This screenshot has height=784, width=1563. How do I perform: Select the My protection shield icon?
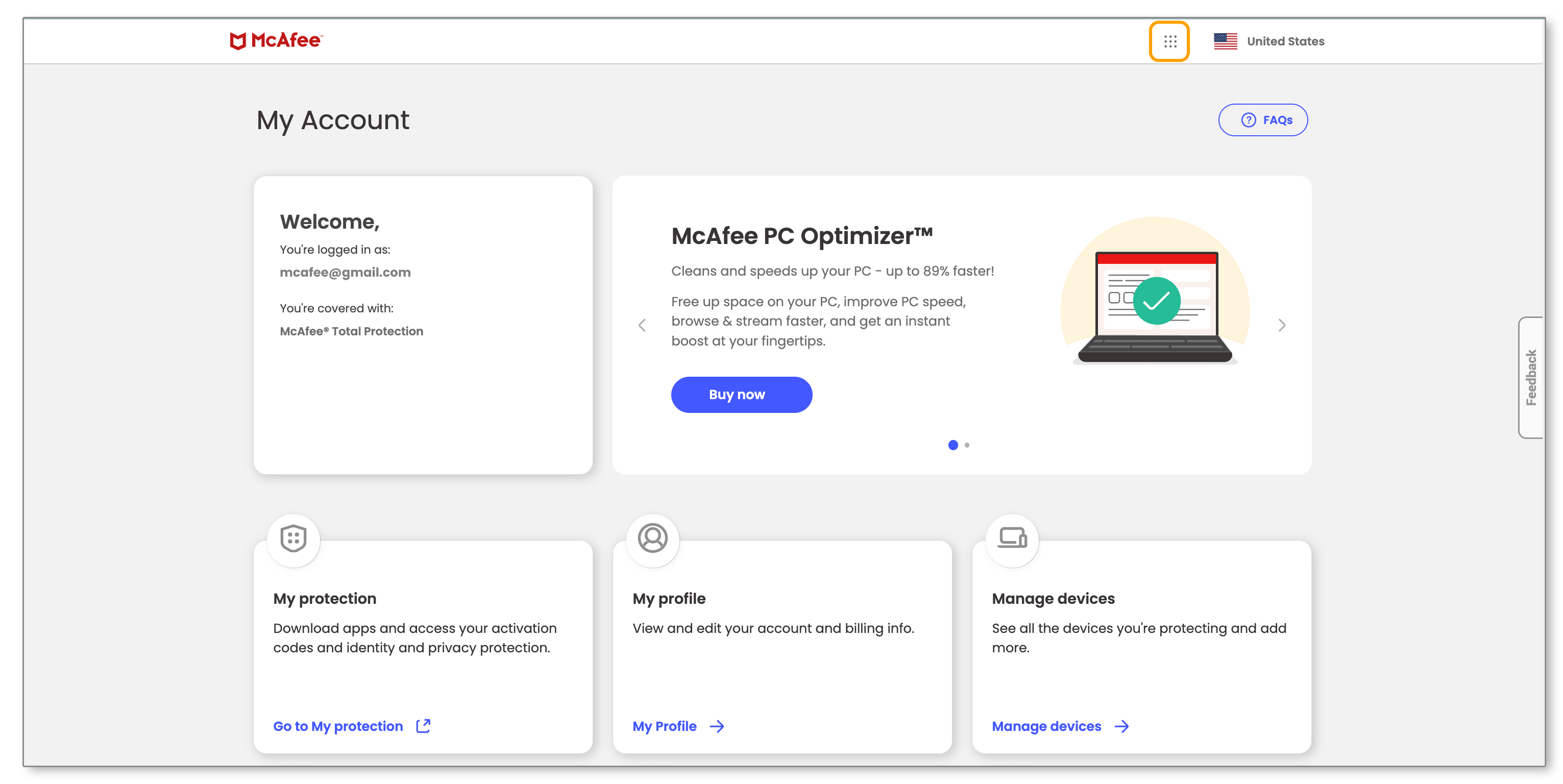(293, 540)
